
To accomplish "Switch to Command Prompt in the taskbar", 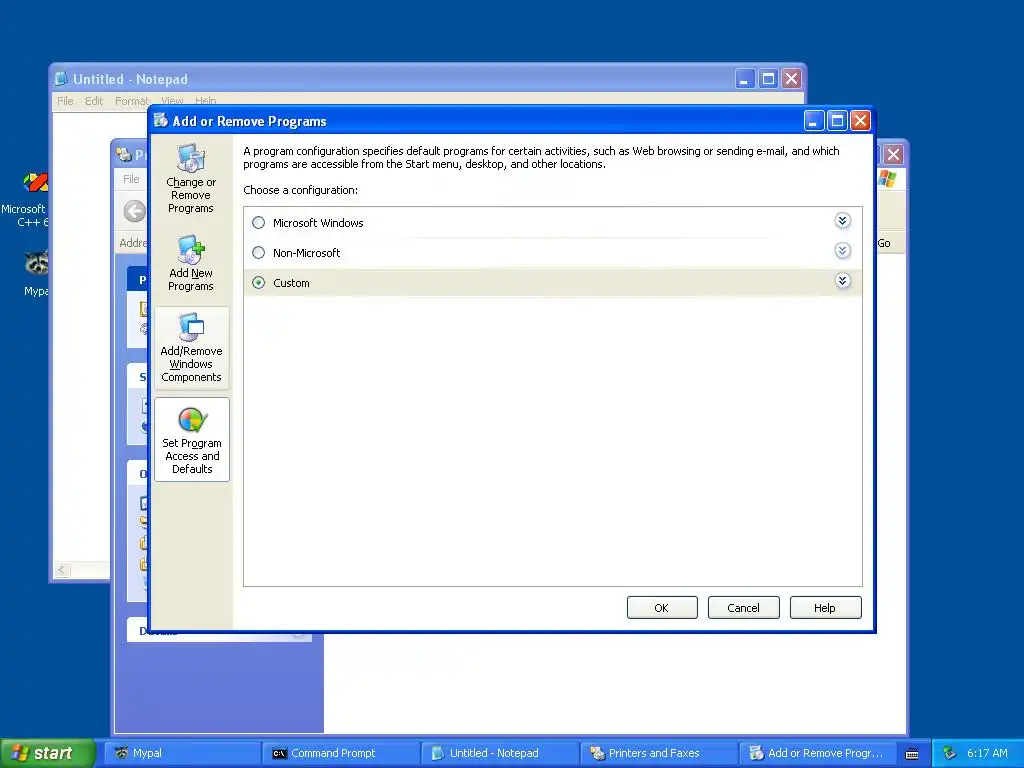I will (x=340, y=753).
